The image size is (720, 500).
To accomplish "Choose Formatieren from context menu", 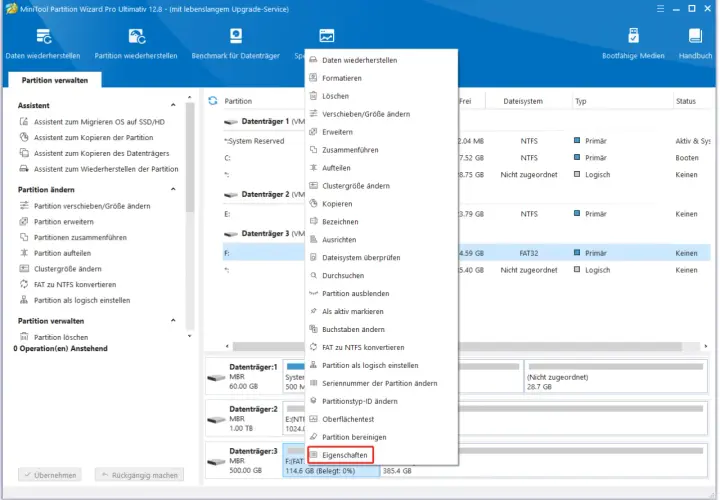I will tap(381, 78).
